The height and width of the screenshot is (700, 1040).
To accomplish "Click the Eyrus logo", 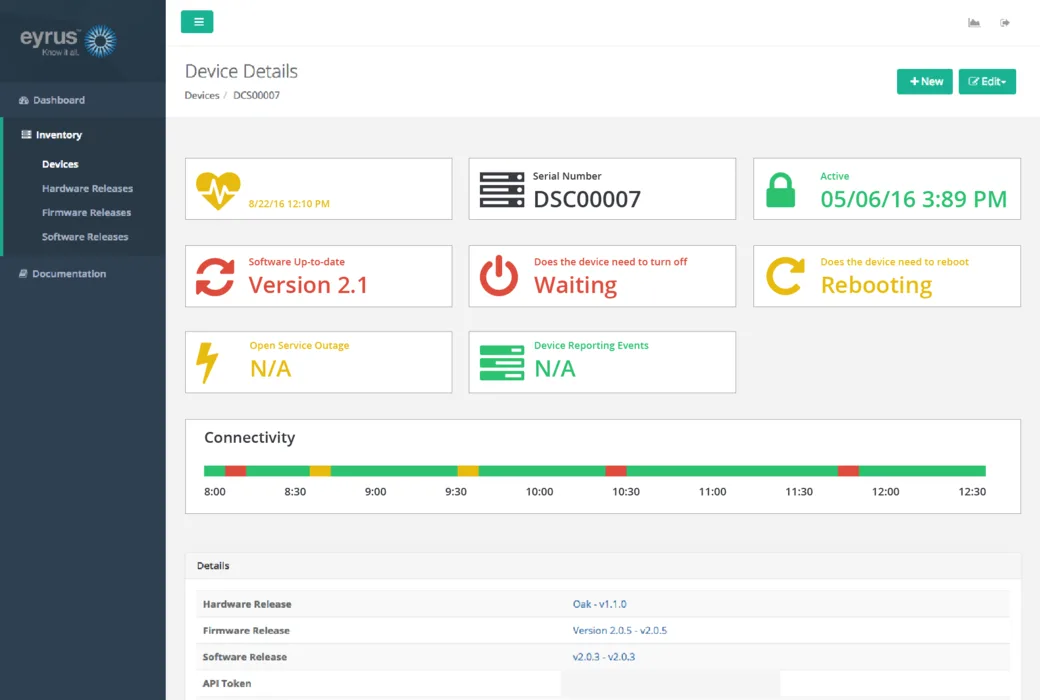I will coord(68,41).
